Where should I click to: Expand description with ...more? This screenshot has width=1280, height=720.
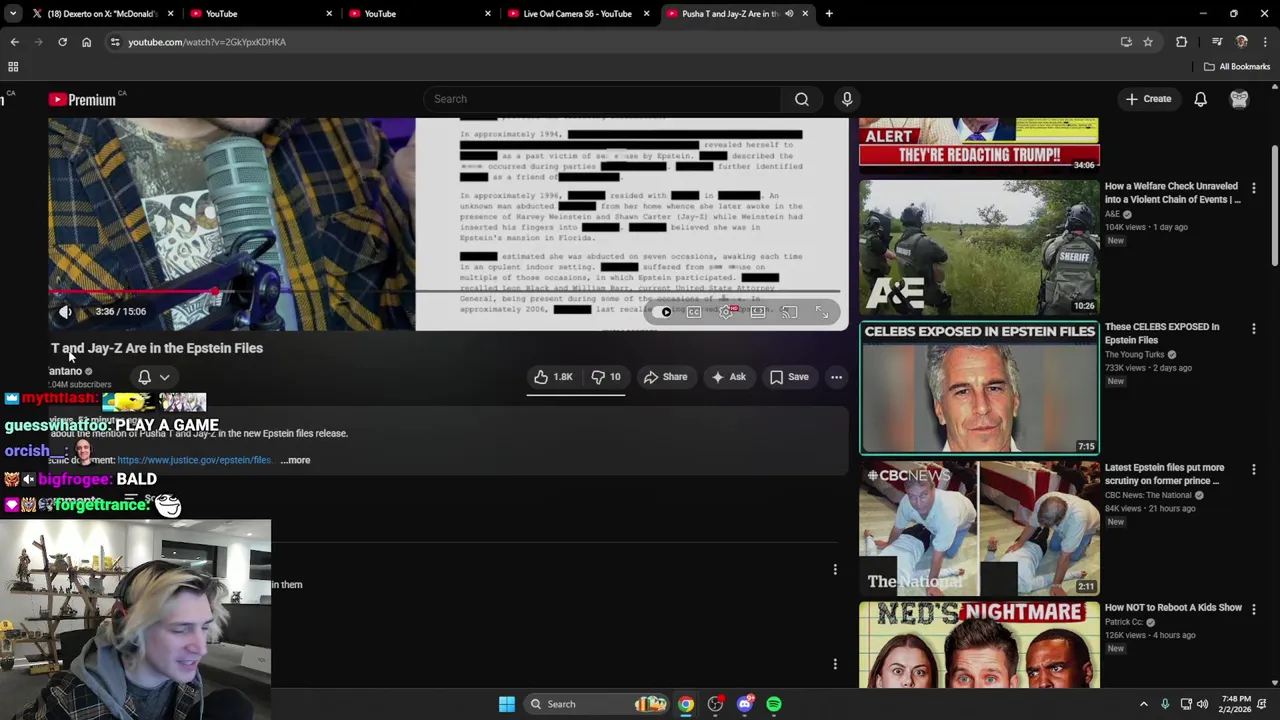(296, 460)
